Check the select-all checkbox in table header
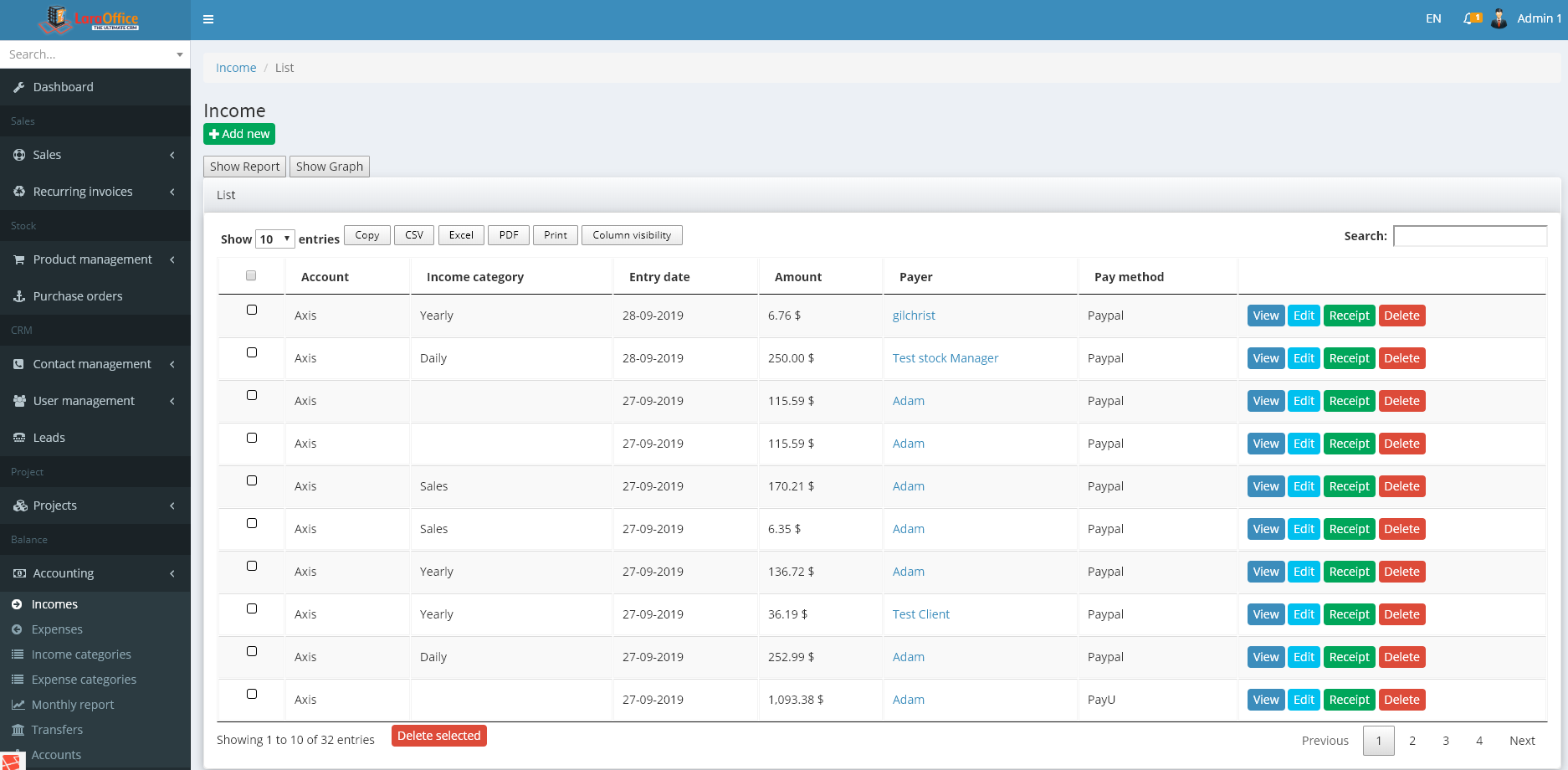Screen dimensions: 1568x770 tap(250, 275)
